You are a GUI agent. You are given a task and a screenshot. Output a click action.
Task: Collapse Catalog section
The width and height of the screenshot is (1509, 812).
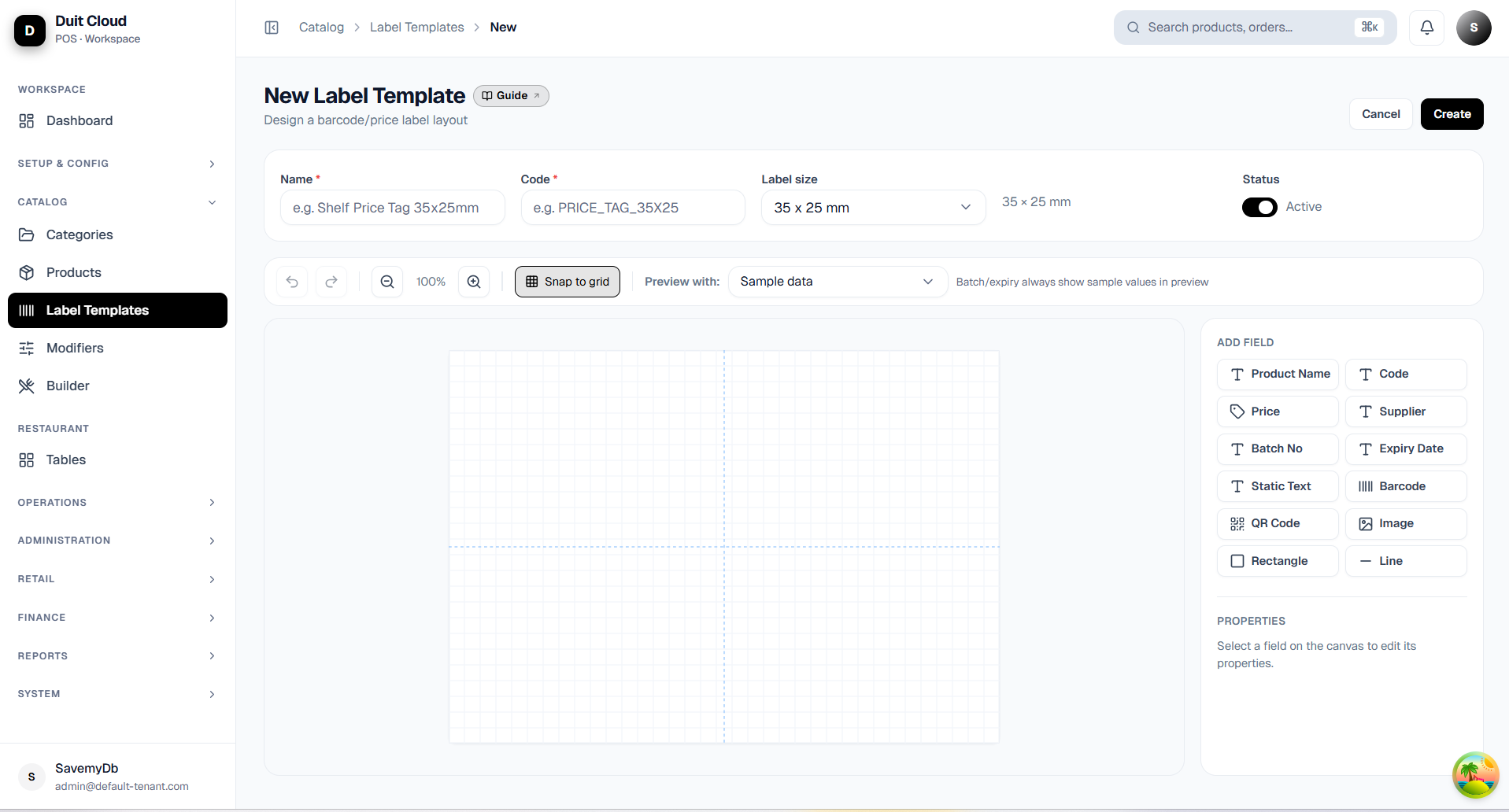point(117,202)
